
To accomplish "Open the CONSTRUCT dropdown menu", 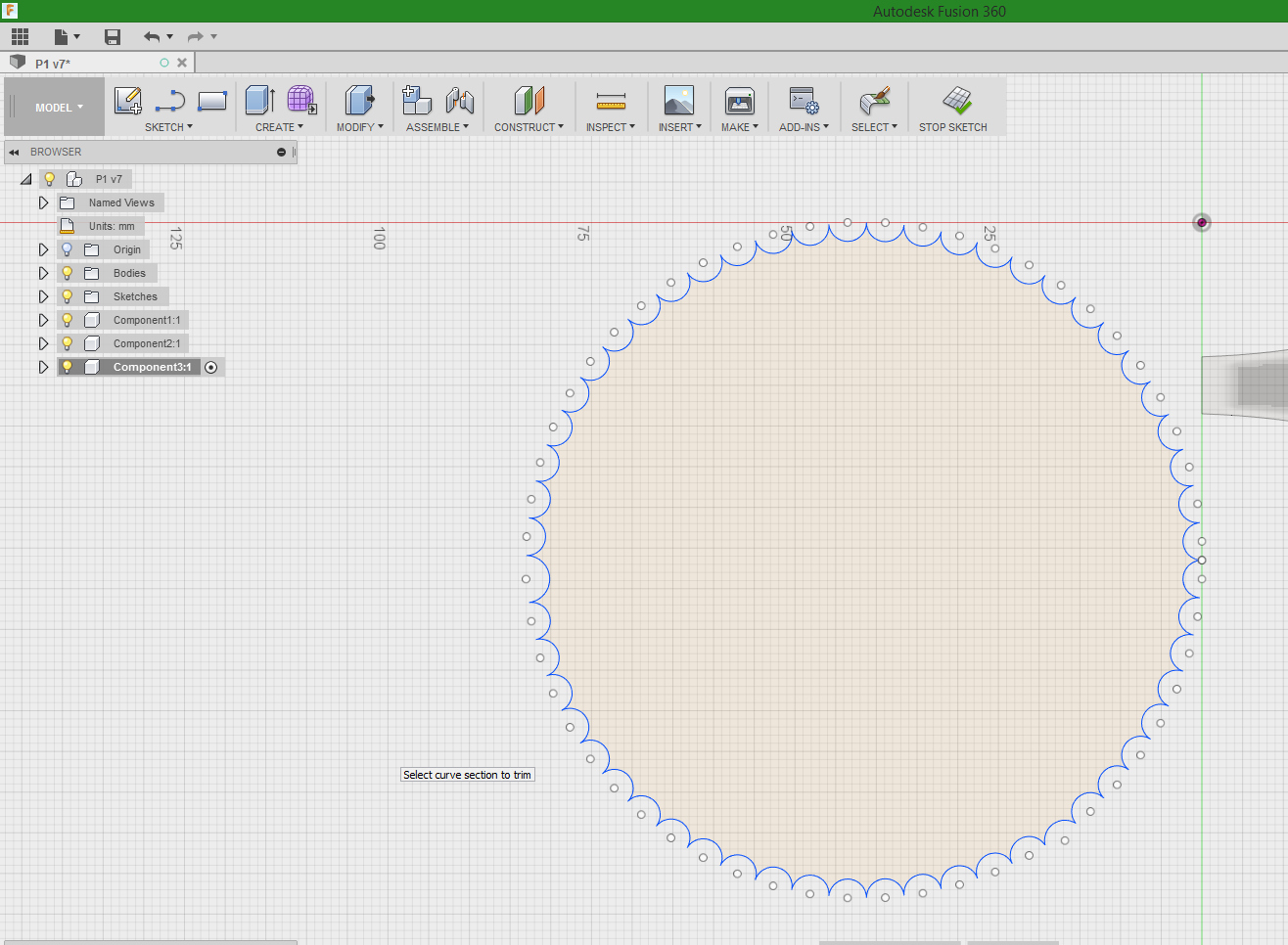I will (x=529, y=127).
